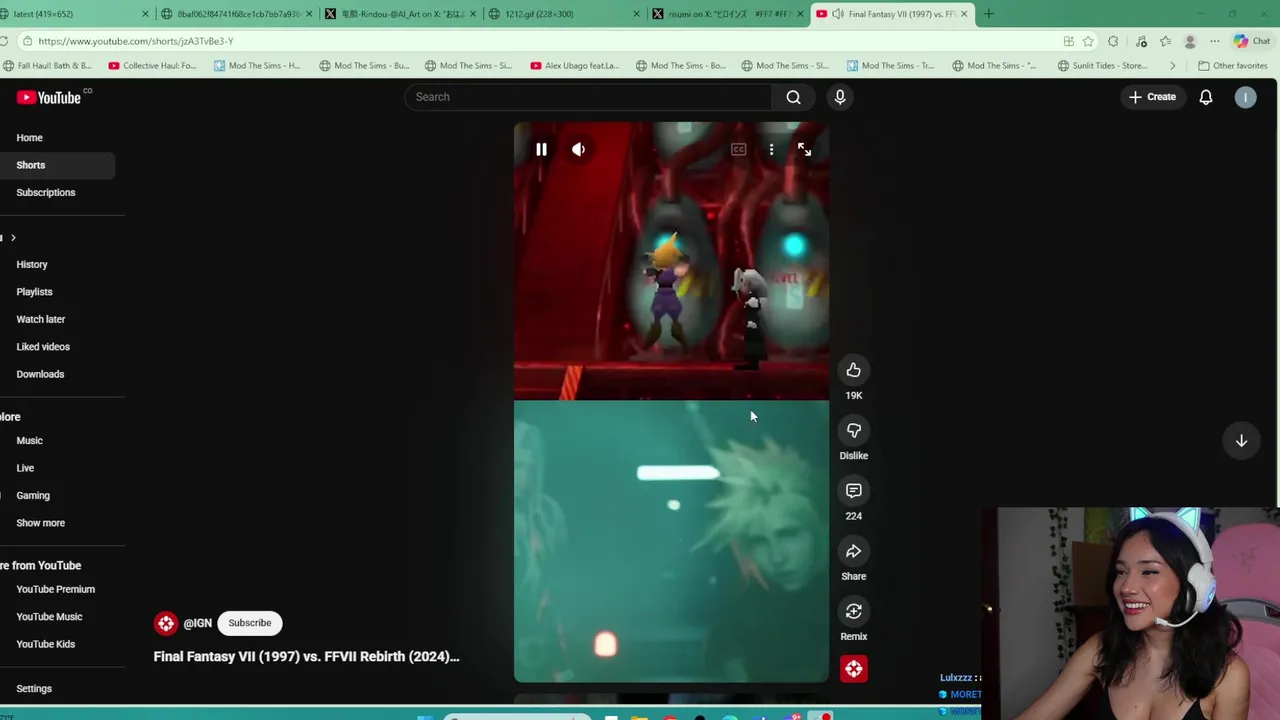Image resolution: width=1280 pixels, height=720 pixels.
Task: Like the Short with 19K likes
Action: point(853,370)
